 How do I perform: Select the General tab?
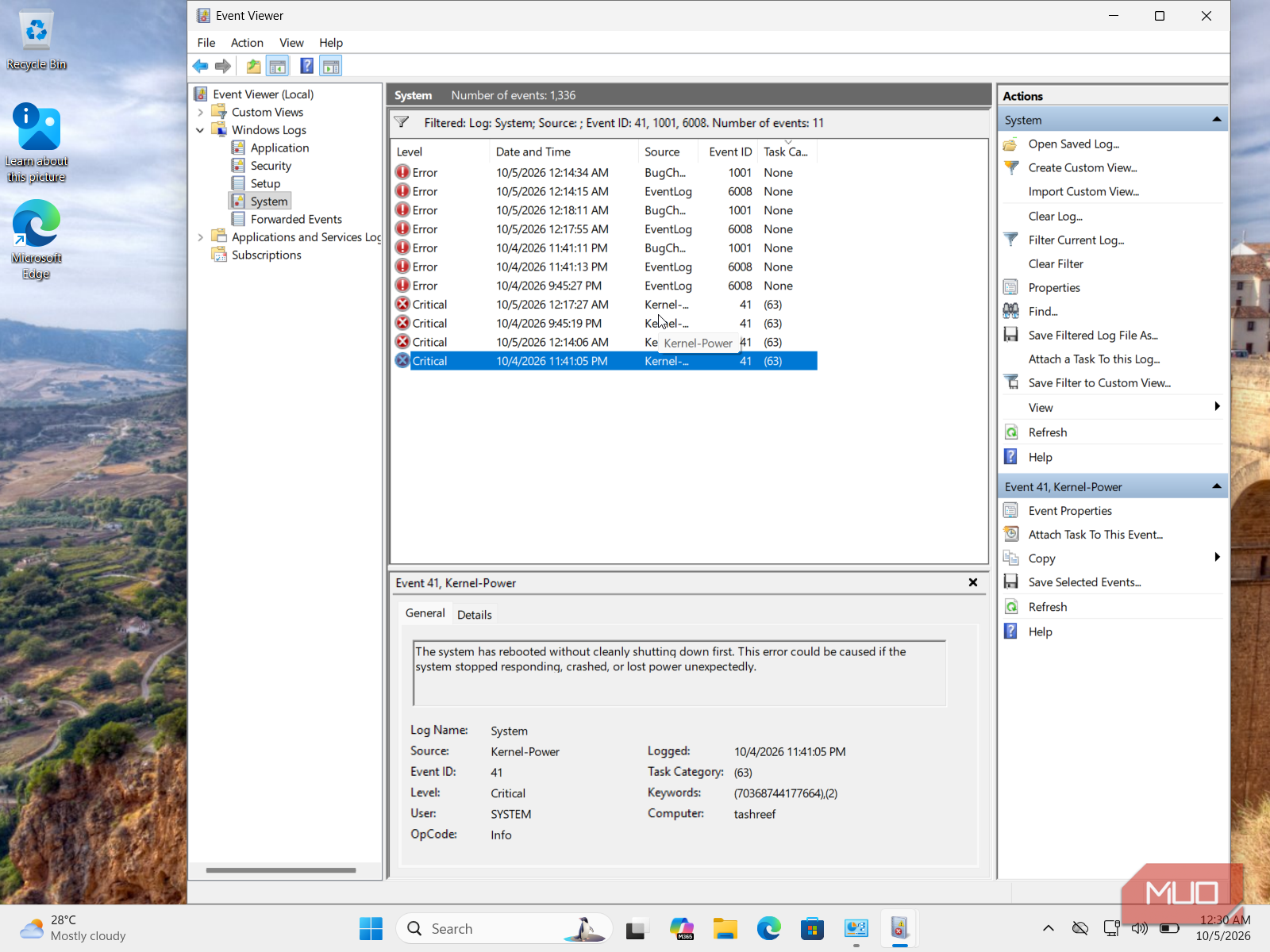pos(425,613)
